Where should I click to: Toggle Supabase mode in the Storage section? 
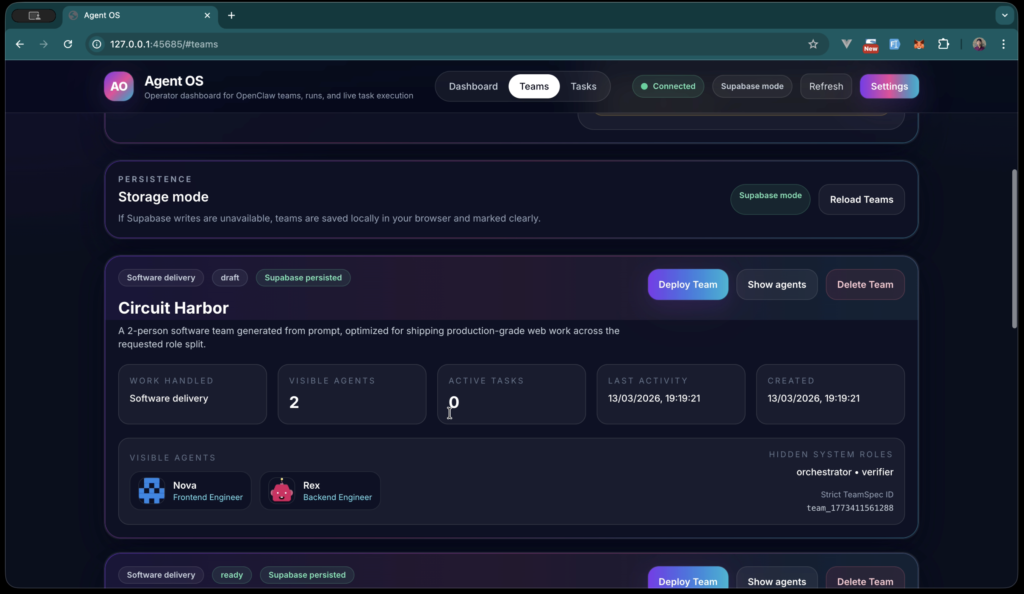(770, 198)
